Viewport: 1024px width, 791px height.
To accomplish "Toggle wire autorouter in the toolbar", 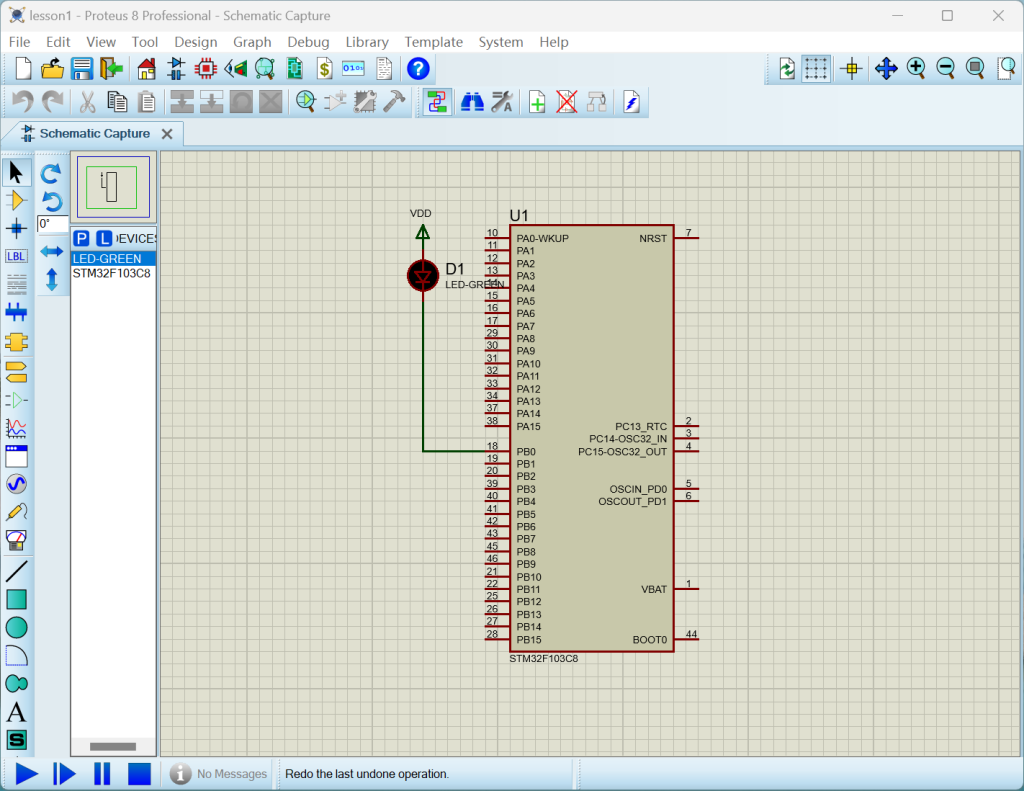I will tap(436, 102).
